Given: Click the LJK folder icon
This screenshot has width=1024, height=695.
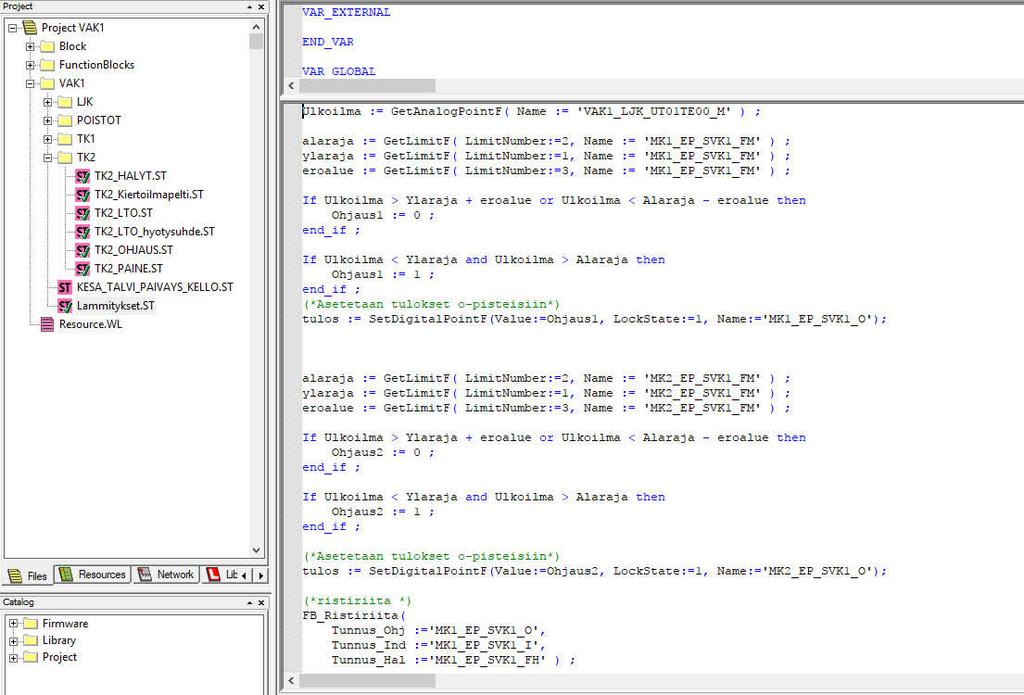Looking at the screenshot, I should point(65,102).
